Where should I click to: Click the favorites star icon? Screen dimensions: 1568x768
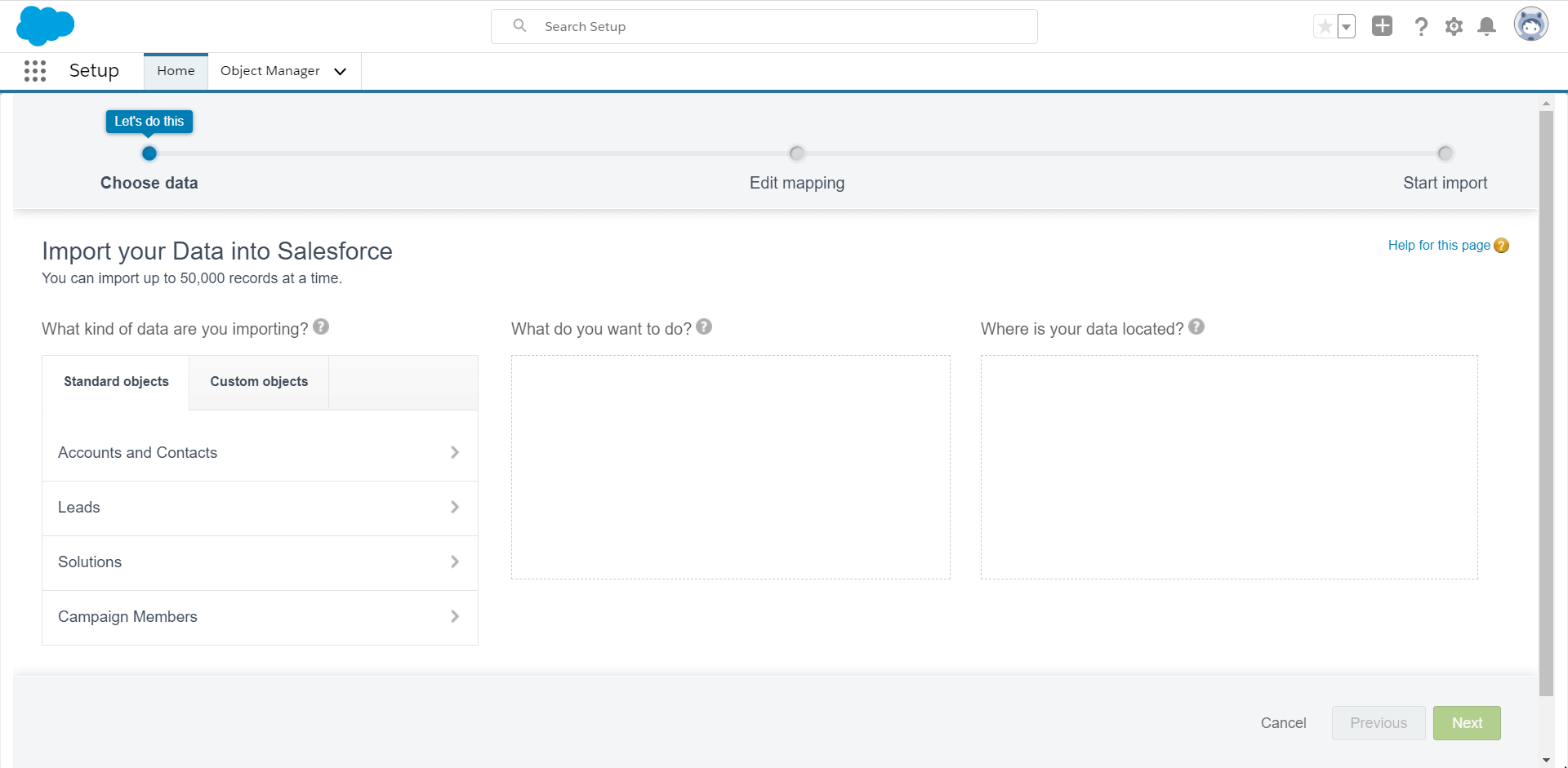point(1325,26)
